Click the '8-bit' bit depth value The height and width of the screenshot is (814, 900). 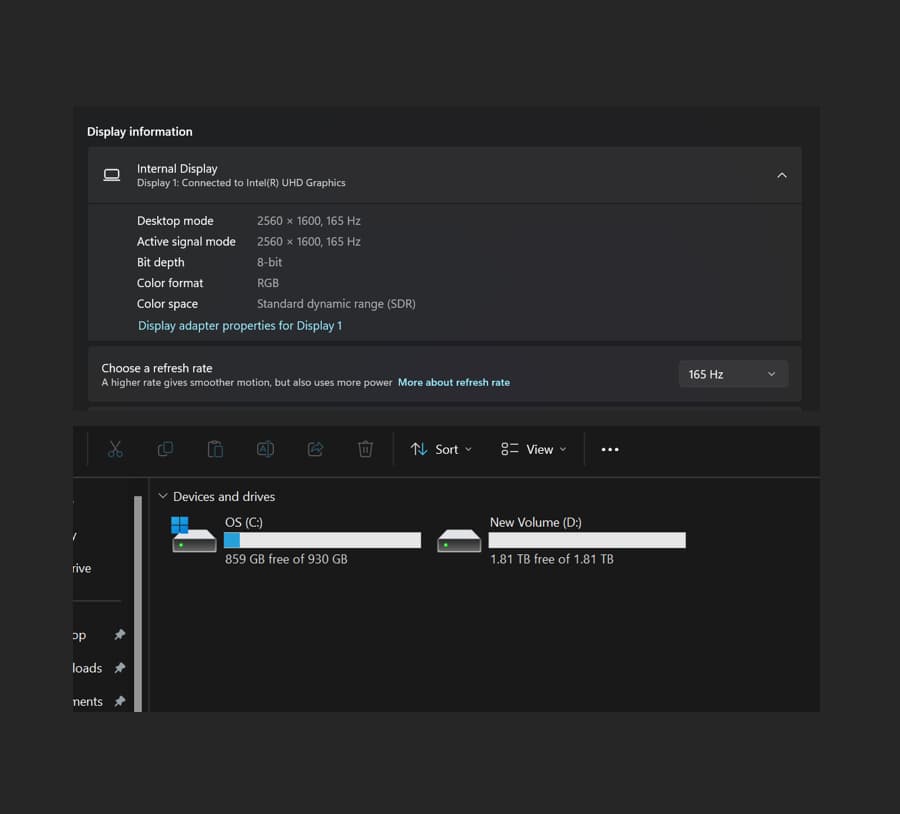[x=269, y=262]
